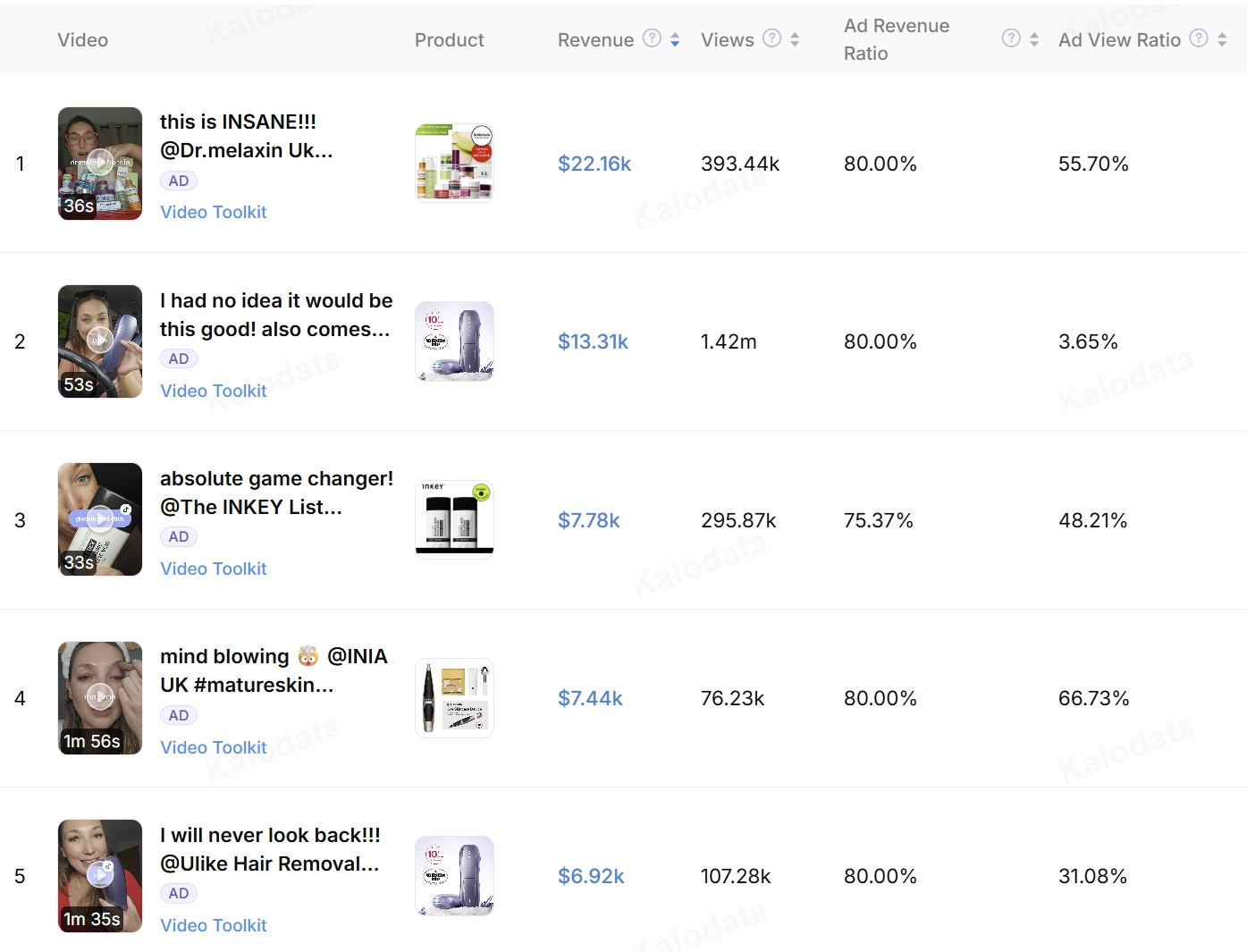Image resolution: width=1247 pixels, height=952 pixels.
Task: Click the Ad Revenue Ratio help icon
Action: (1011, 38)
